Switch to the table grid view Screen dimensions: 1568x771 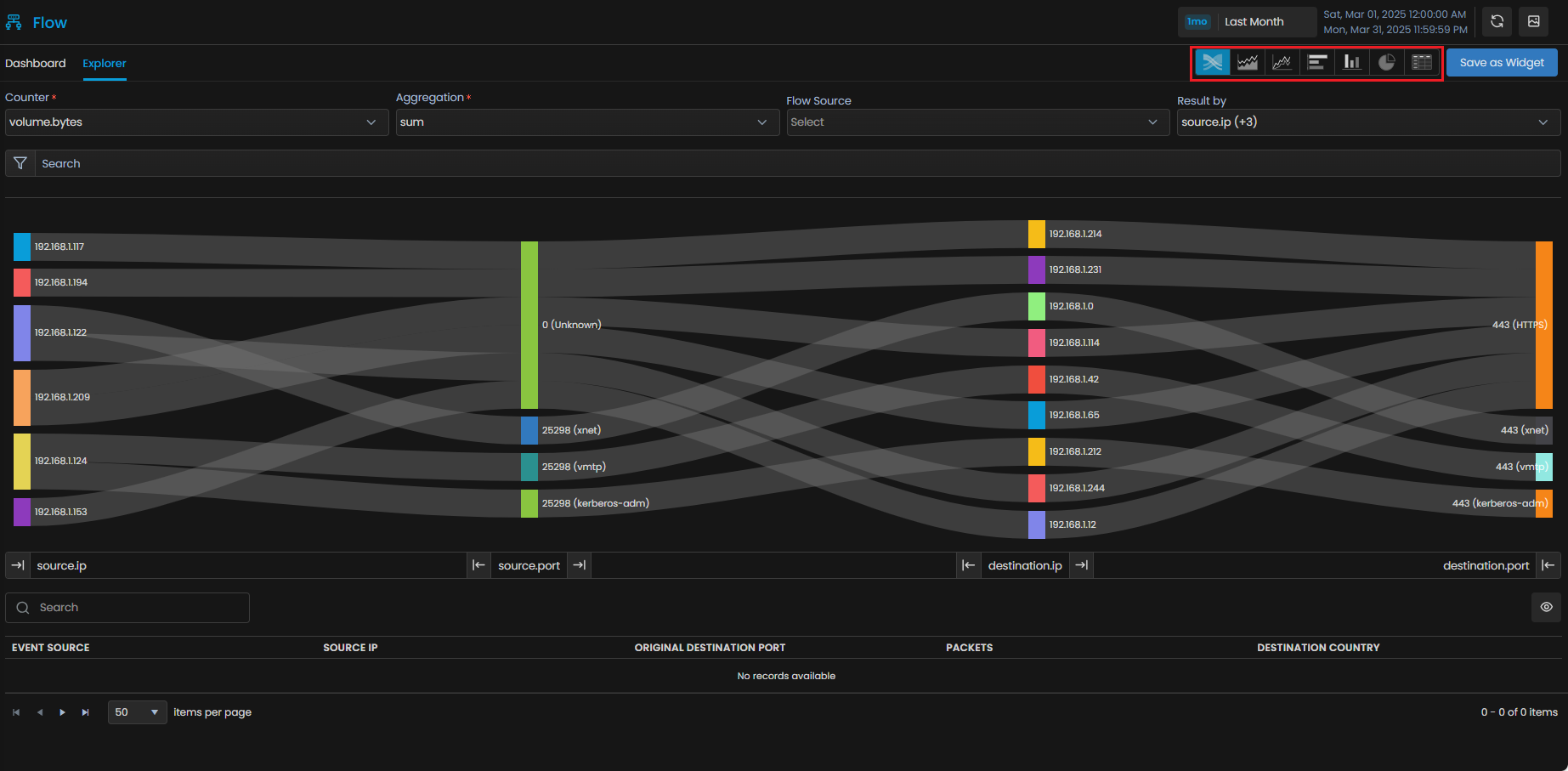click(1422, 62)
